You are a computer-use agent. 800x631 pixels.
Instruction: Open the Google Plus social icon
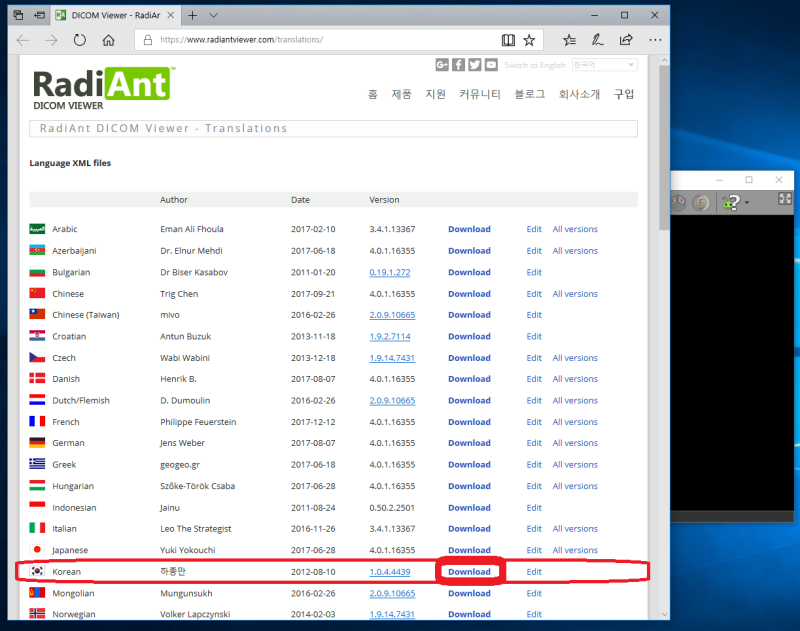[442, 65]
